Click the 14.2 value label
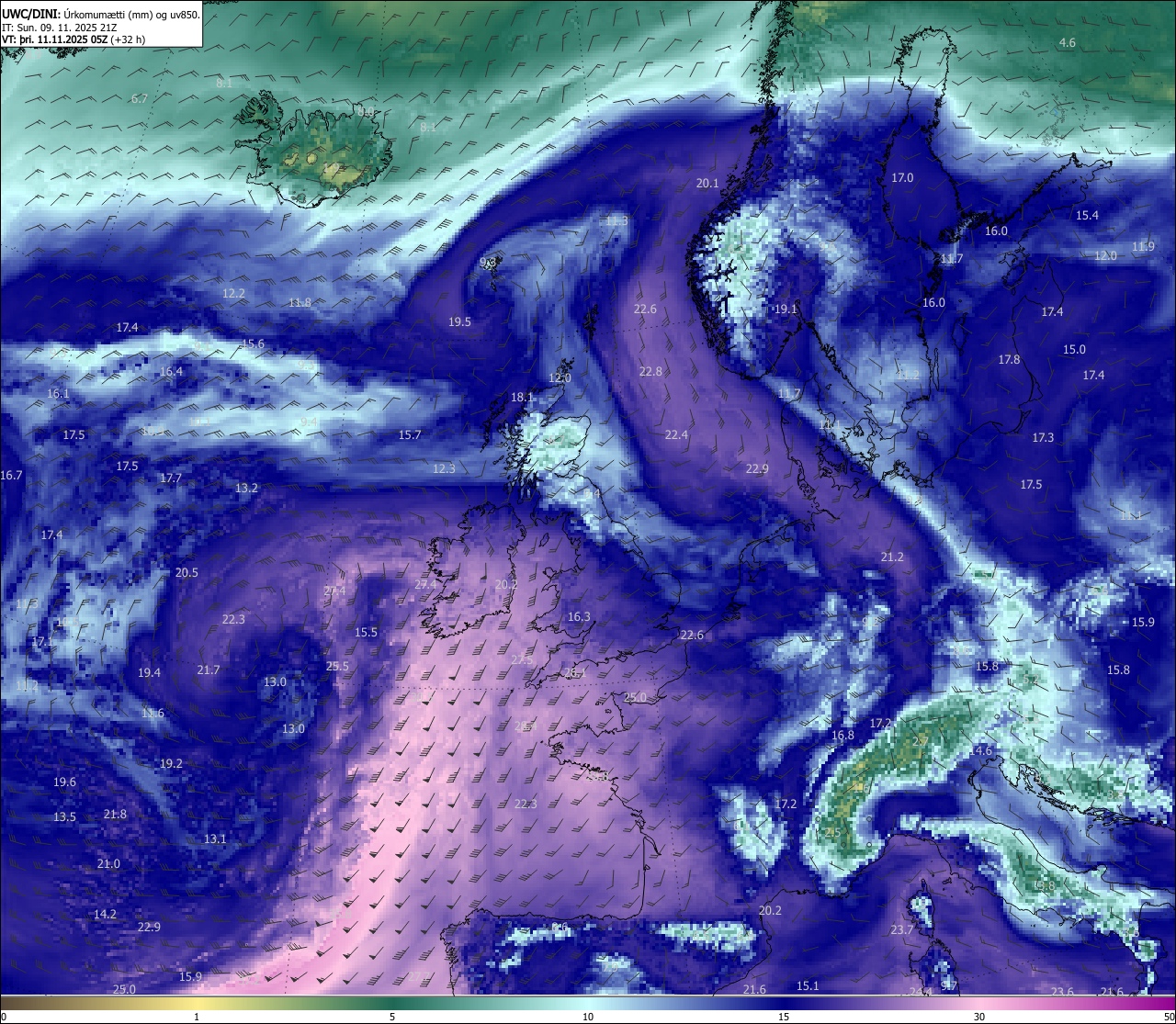Screen dimensions: 1176x1024 coord(105,914)
